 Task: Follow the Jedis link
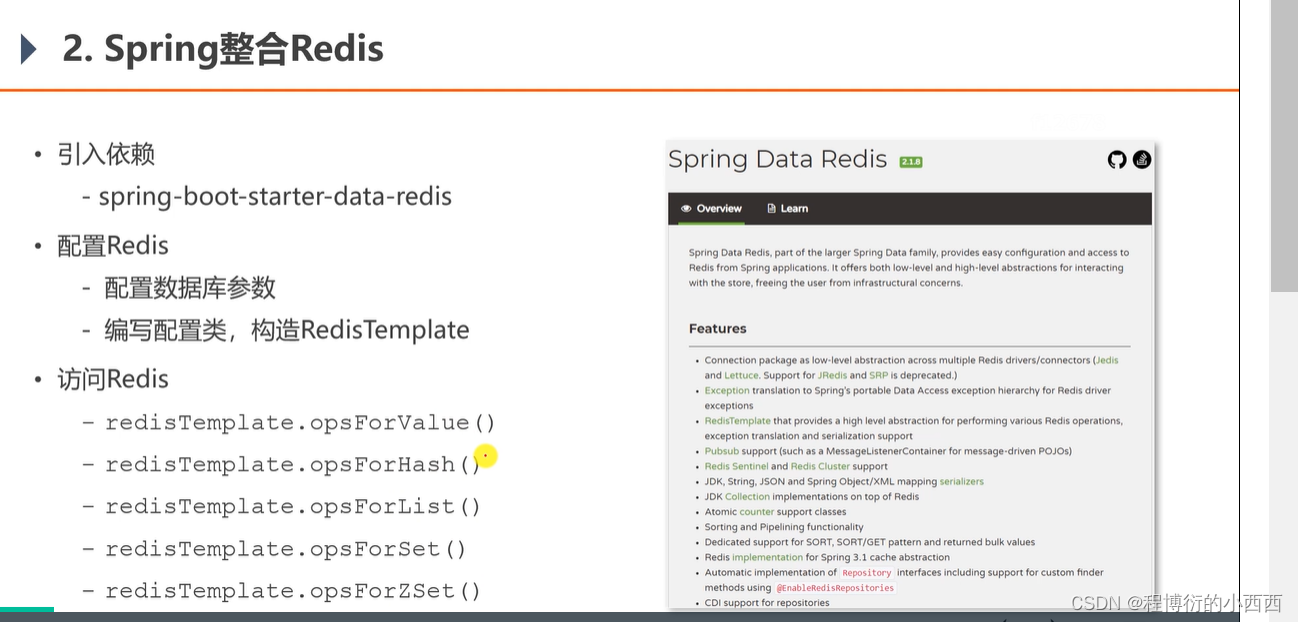pos(1107,360)
